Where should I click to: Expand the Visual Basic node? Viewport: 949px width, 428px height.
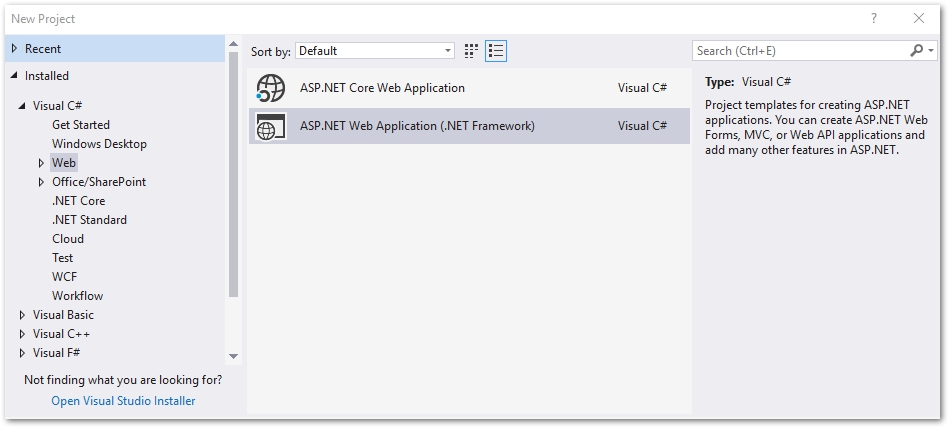click(23, 315)
